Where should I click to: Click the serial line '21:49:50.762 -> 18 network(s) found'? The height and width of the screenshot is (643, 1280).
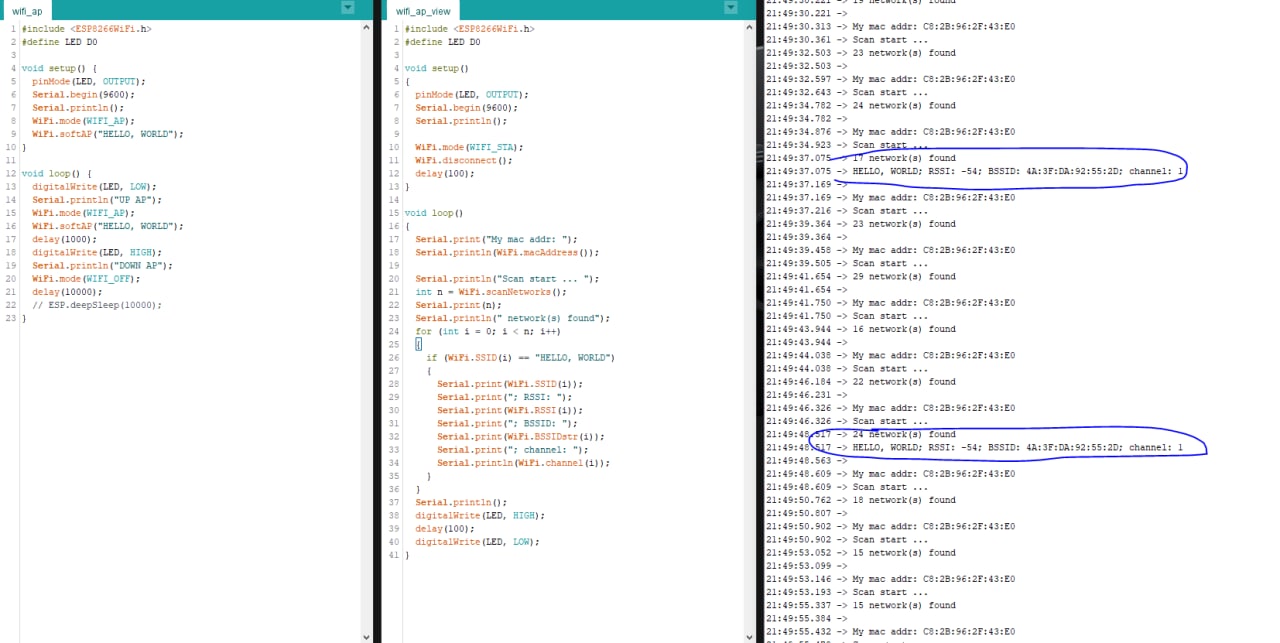861,500
